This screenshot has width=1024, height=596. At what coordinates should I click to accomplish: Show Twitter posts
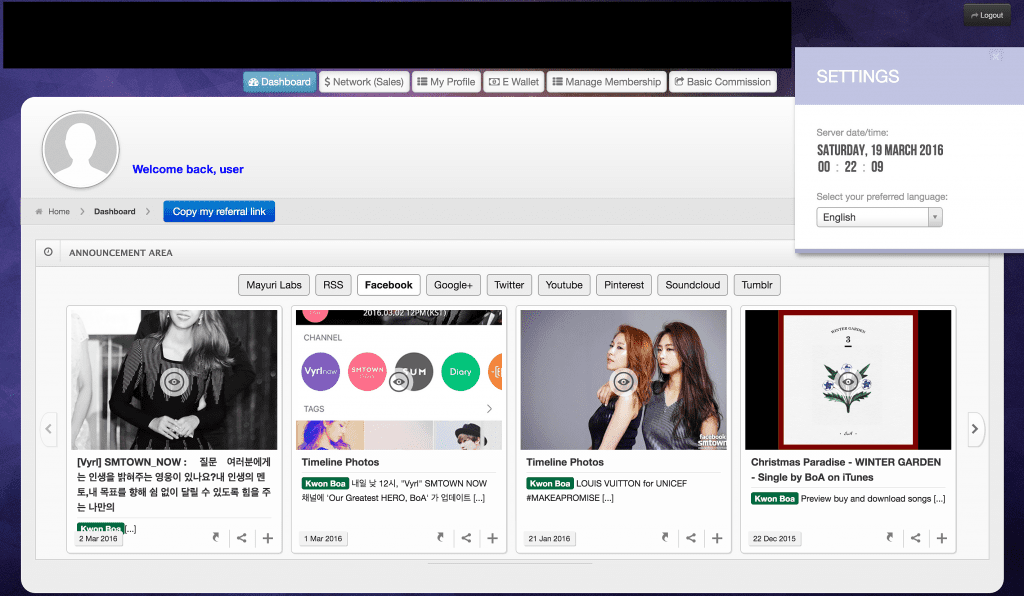point(509,285)
